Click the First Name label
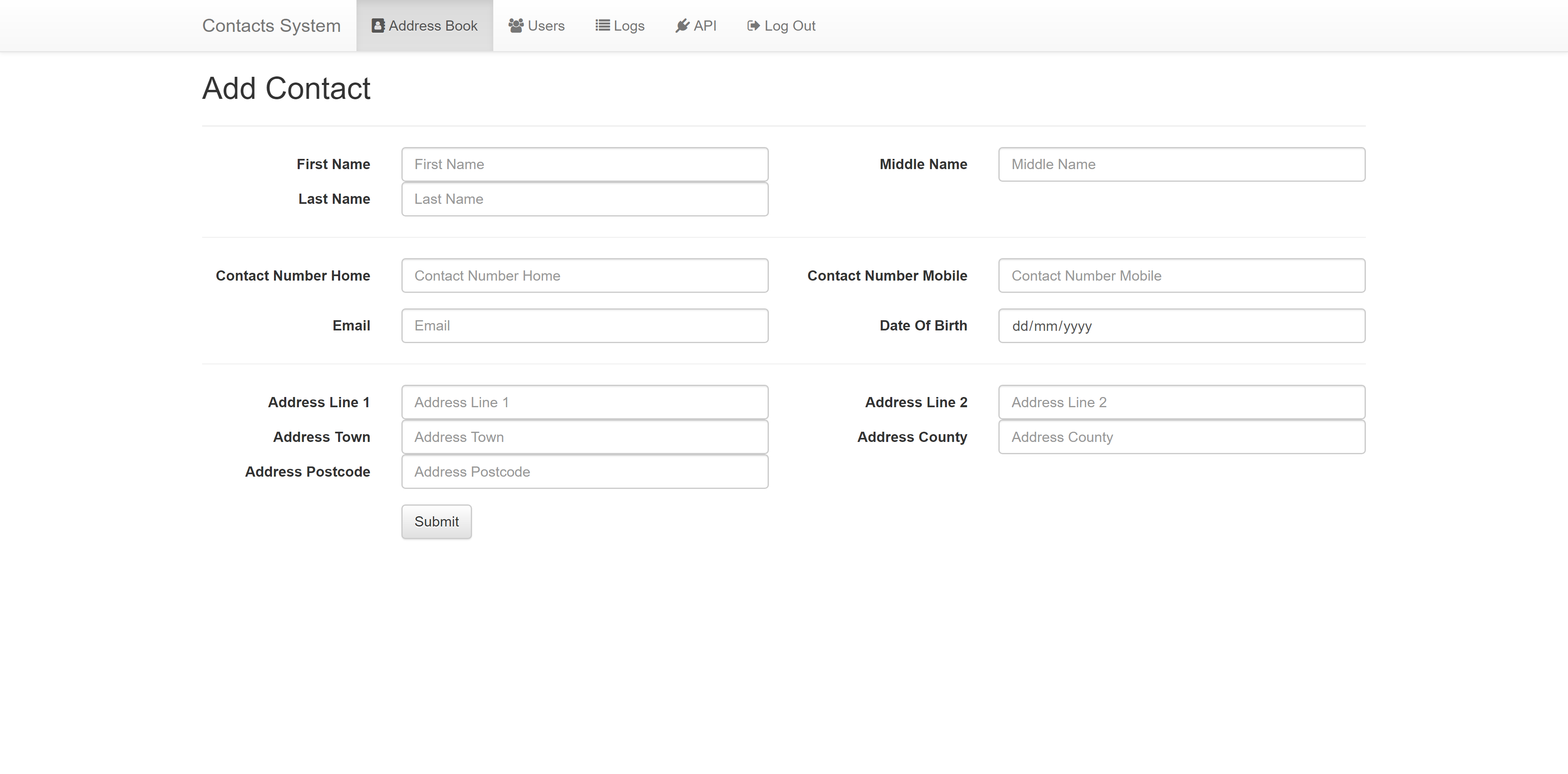 pos(334,165)
